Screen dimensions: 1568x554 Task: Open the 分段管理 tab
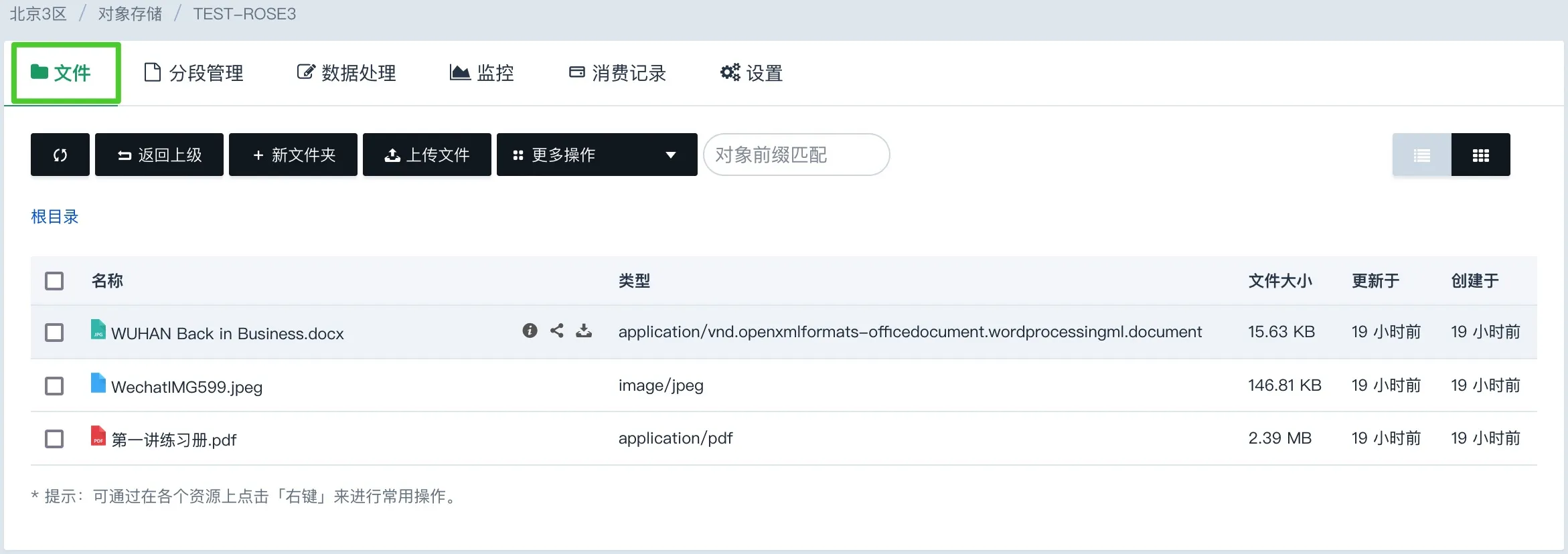[x=194, y=73]
